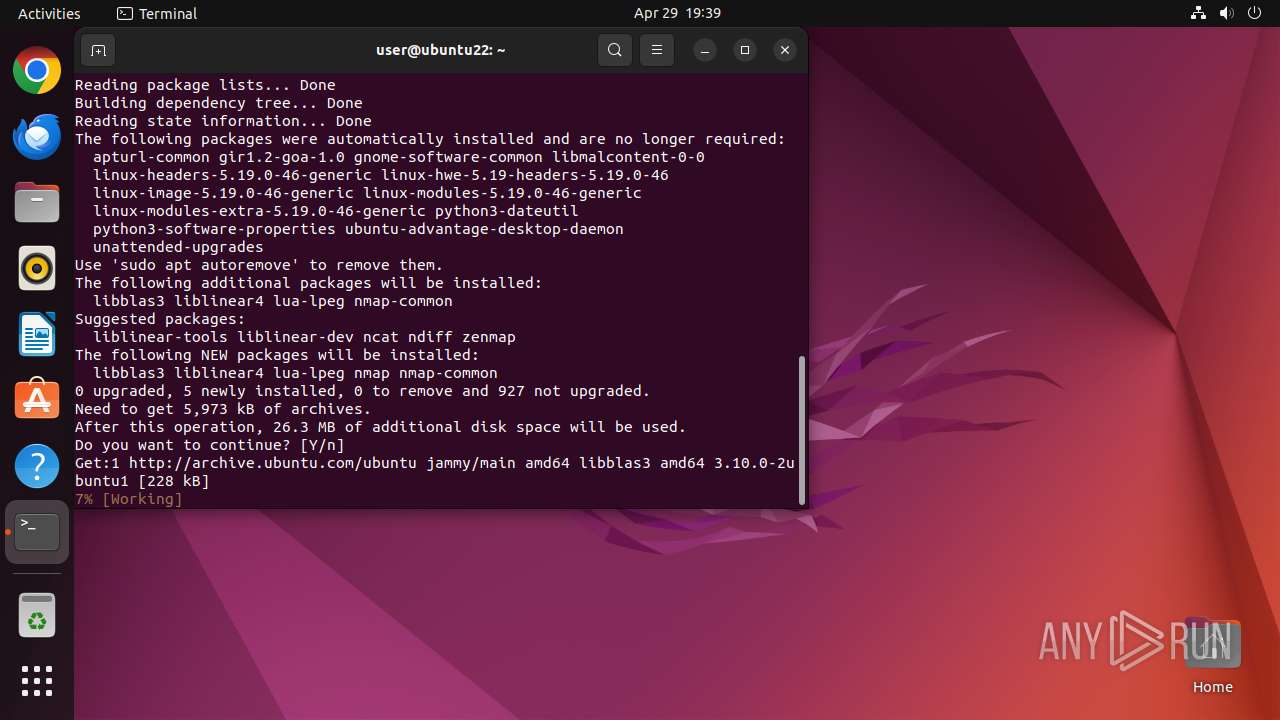Open the Home folder desktop icon

(1212, 657)
